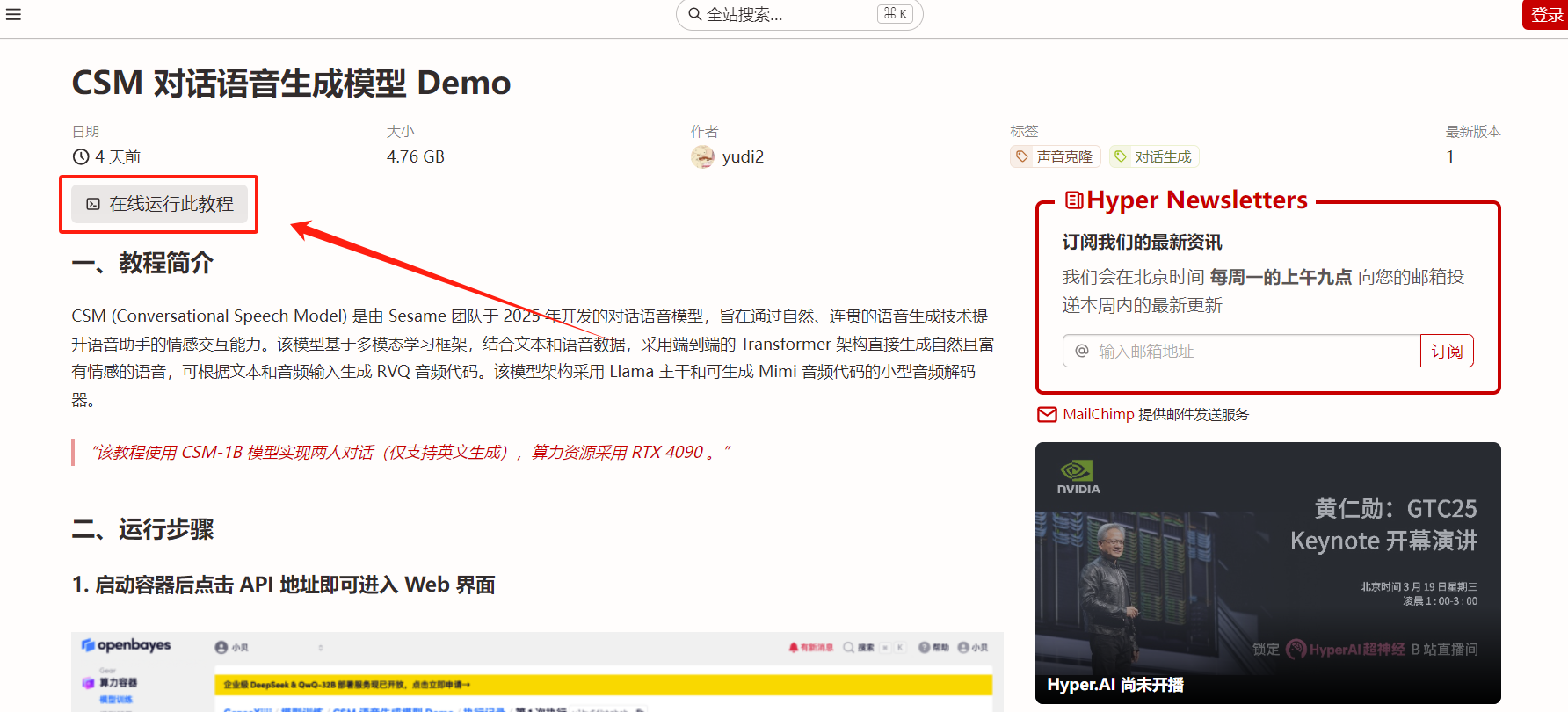Click the page title CSM 对话语音生成模型 Demo
Image resolution: width=1568 pixels, height=712 pixels.
[x=291, y=83]
